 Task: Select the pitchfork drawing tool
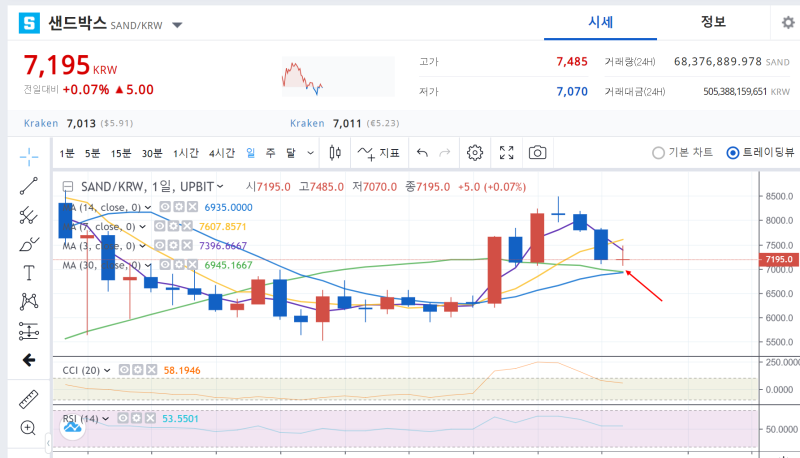coord(29,215)
